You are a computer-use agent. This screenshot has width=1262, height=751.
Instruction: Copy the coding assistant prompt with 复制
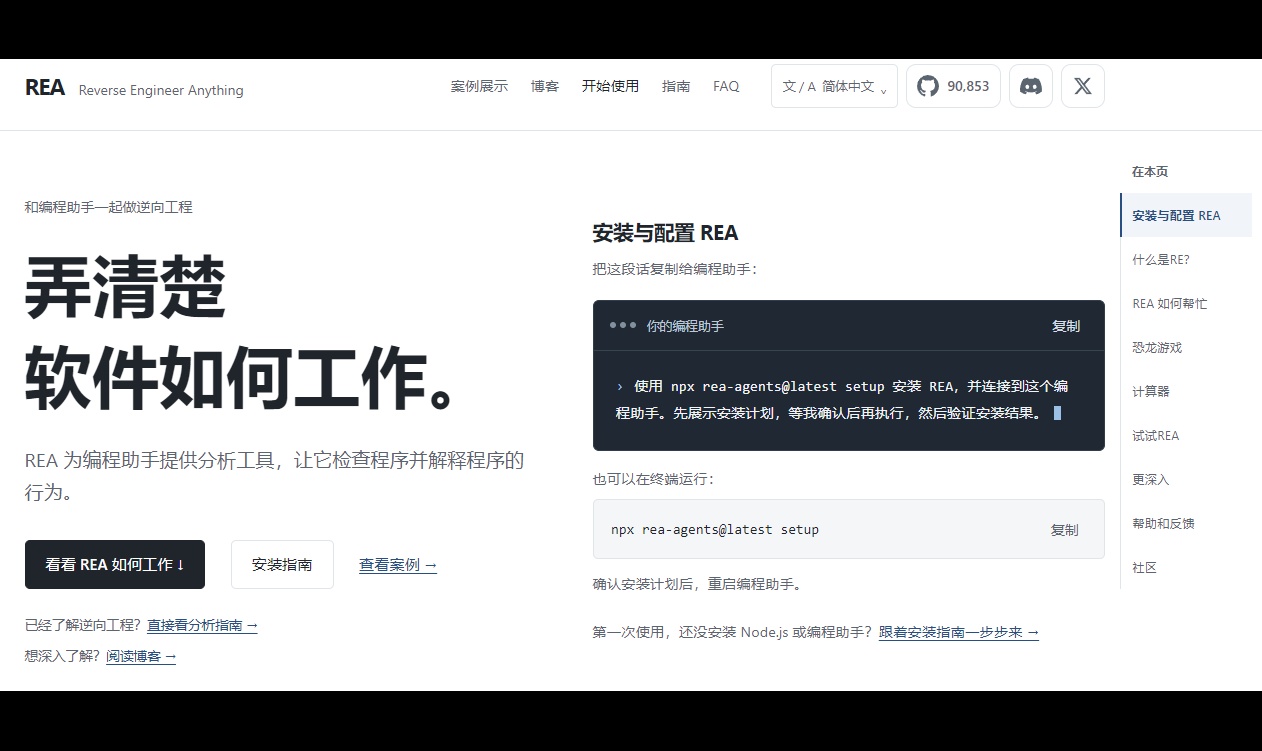tap(1066, 326)
